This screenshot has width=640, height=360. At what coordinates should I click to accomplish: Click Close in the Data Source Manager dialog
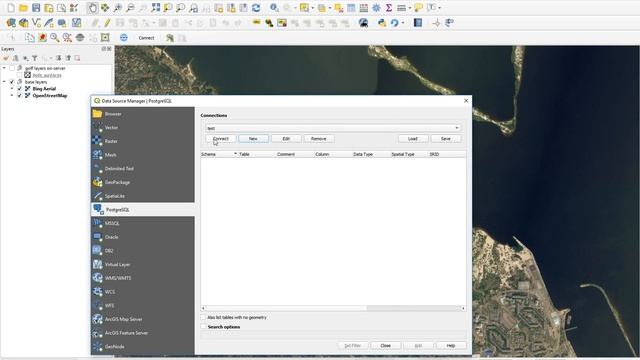(x=385, y=345)
